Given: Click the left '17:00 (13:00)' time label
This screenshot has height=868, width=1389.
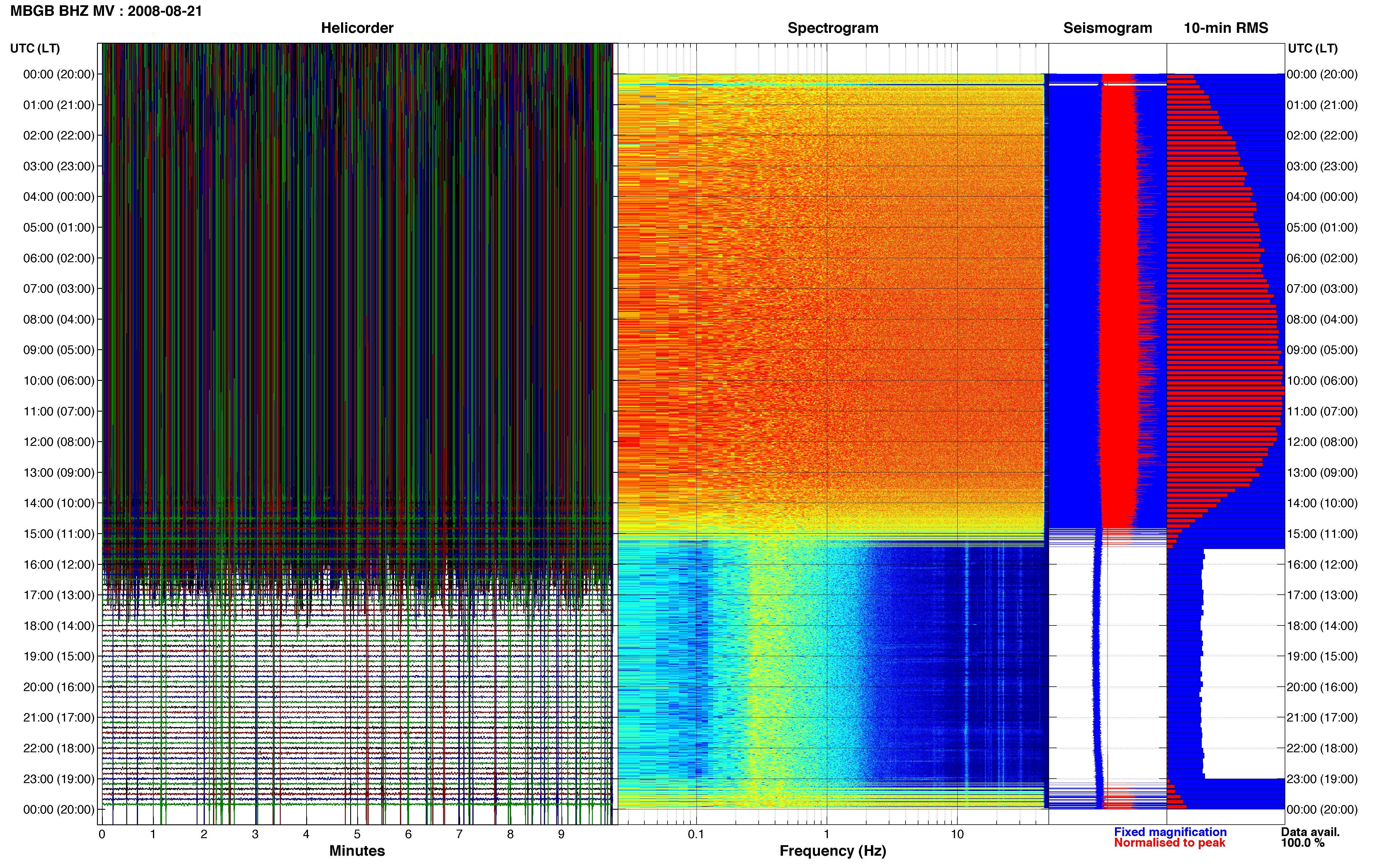Looking at the screenshot, I should tap(59, 595).
